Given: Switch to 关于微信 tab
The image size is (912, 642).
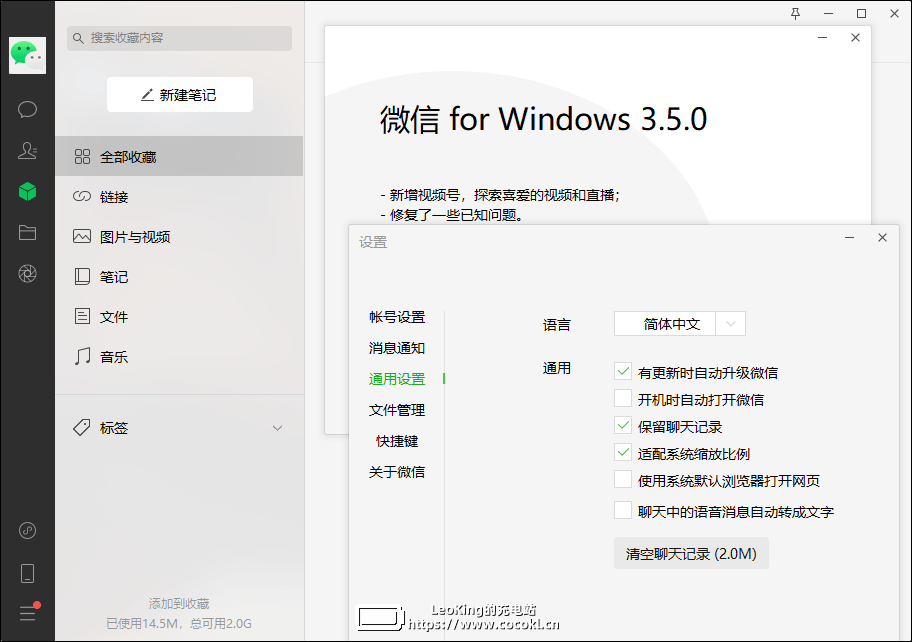Looking at the screenshot, I should (397, 472).
